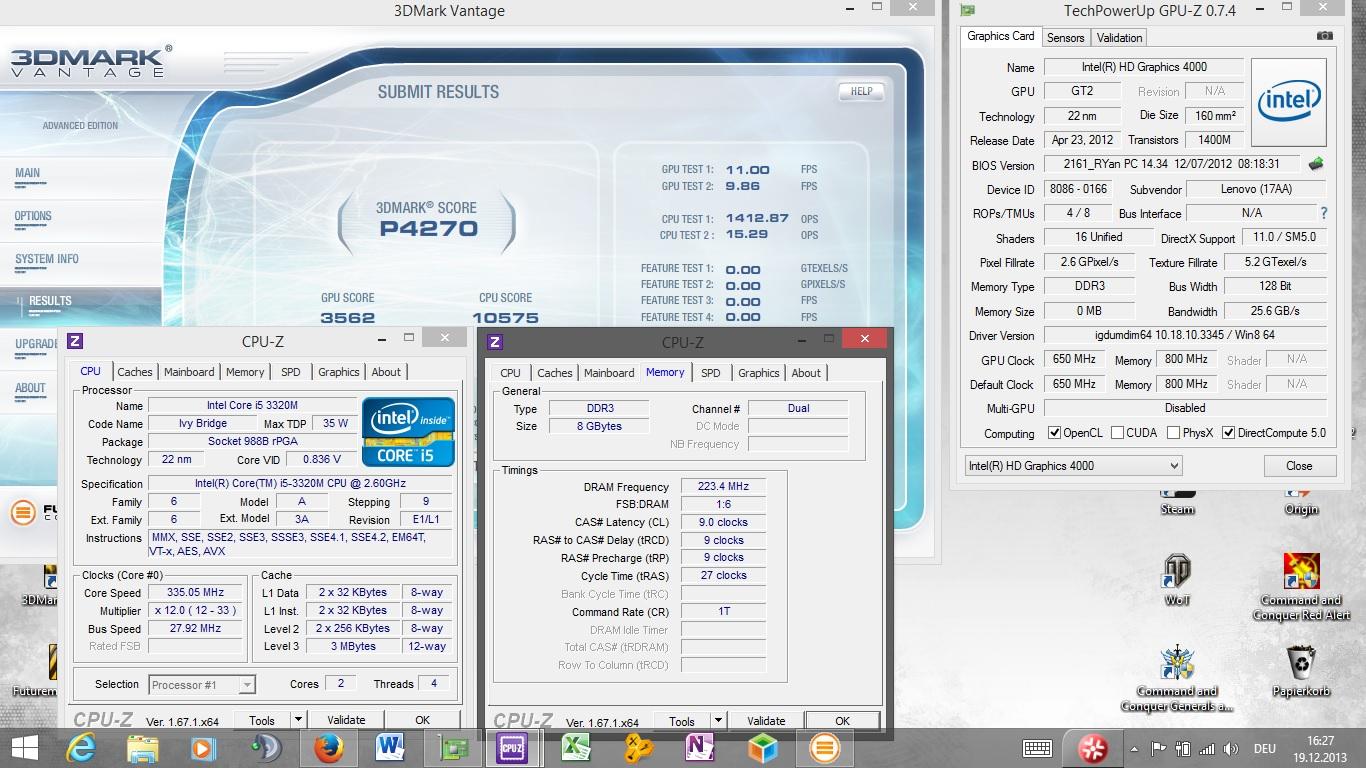Select Graphics Card tab in GPU-Z
Viewport: 1366px width, 768px height.
1001,36
